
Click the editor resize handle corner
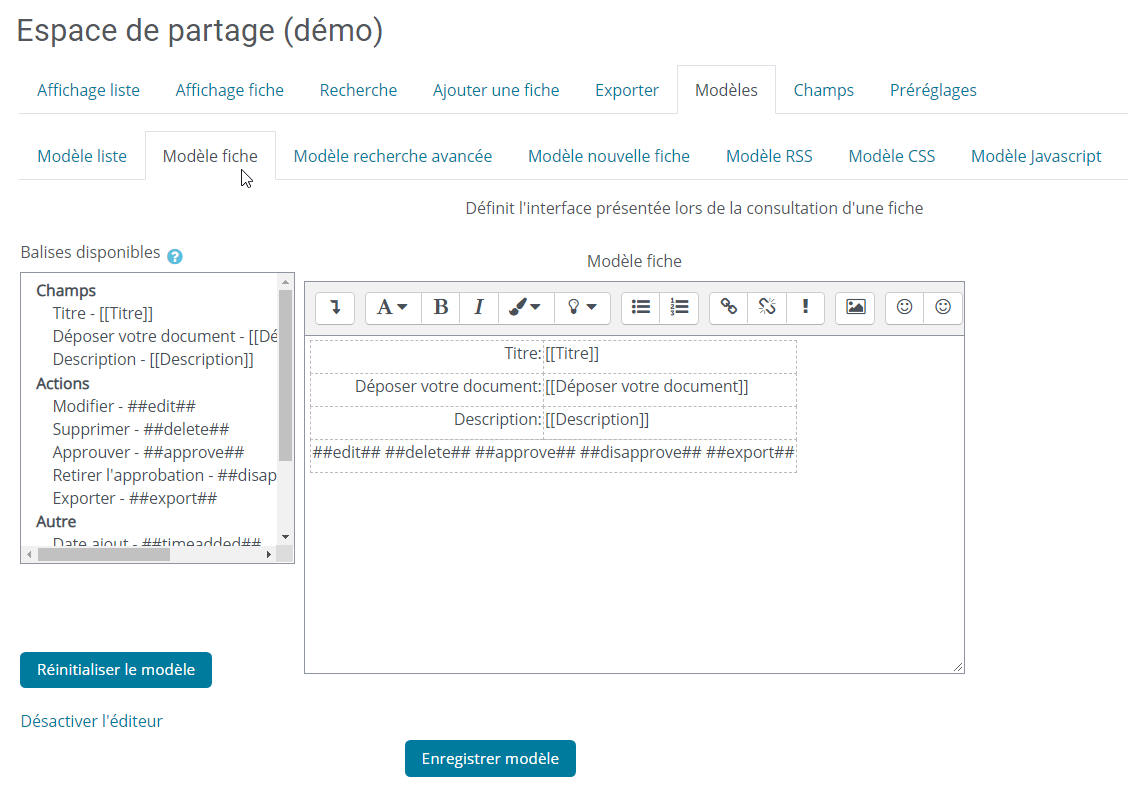pos(958,667)
